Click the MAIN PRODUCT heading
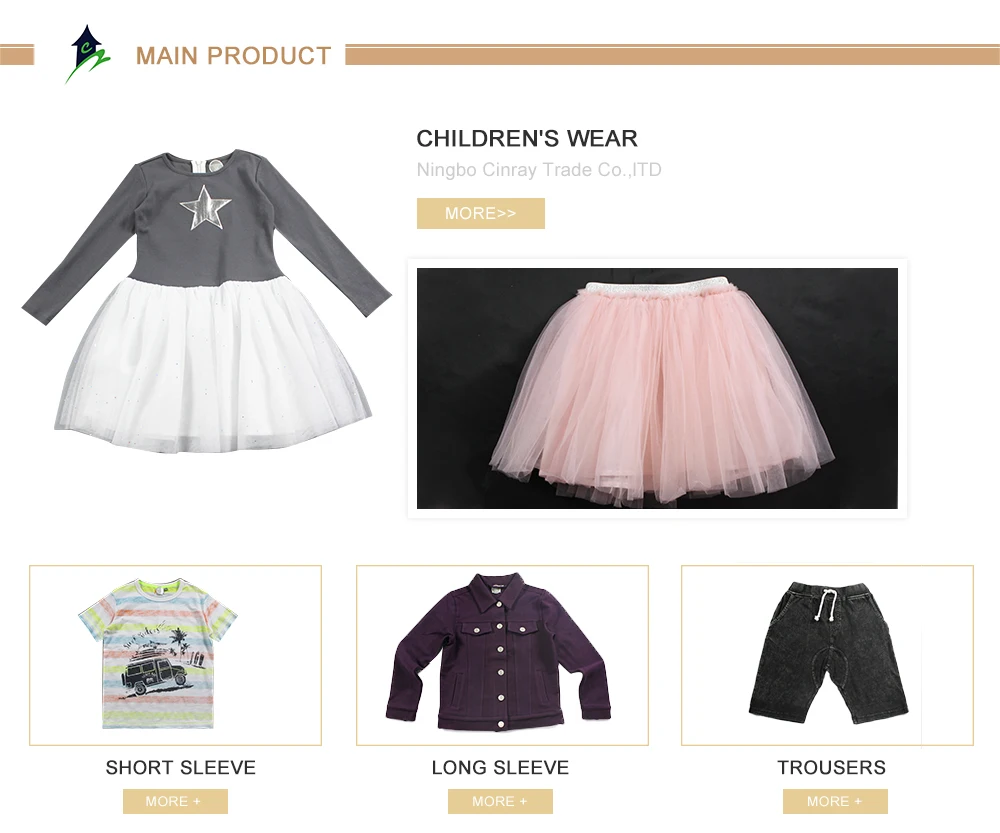 pos(233,56)
